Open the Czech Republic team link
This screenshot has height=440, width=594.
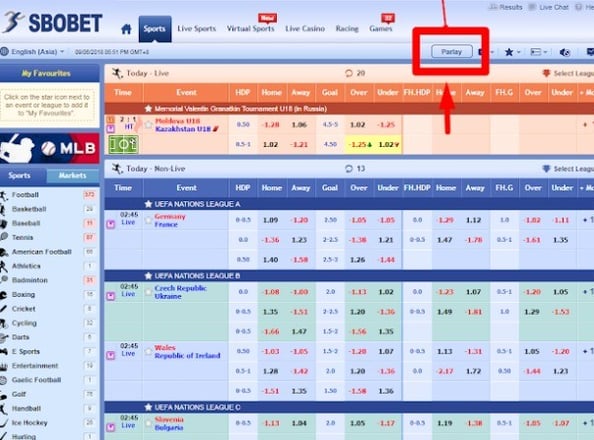(180, 288)
